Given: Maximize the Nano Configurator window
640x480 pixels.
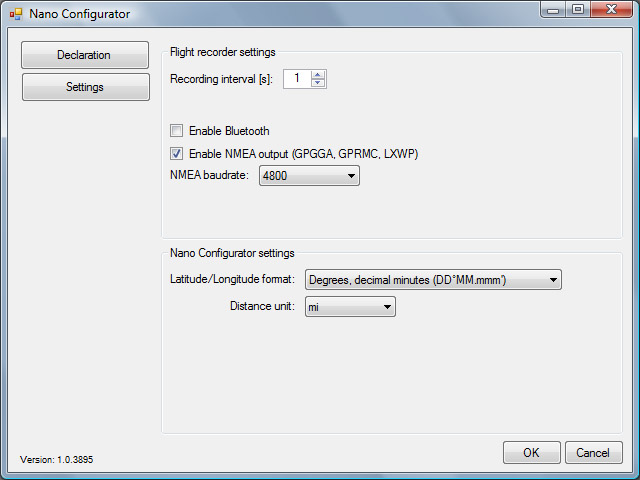Looking at the screenshot, I should (x=578, y=10).
